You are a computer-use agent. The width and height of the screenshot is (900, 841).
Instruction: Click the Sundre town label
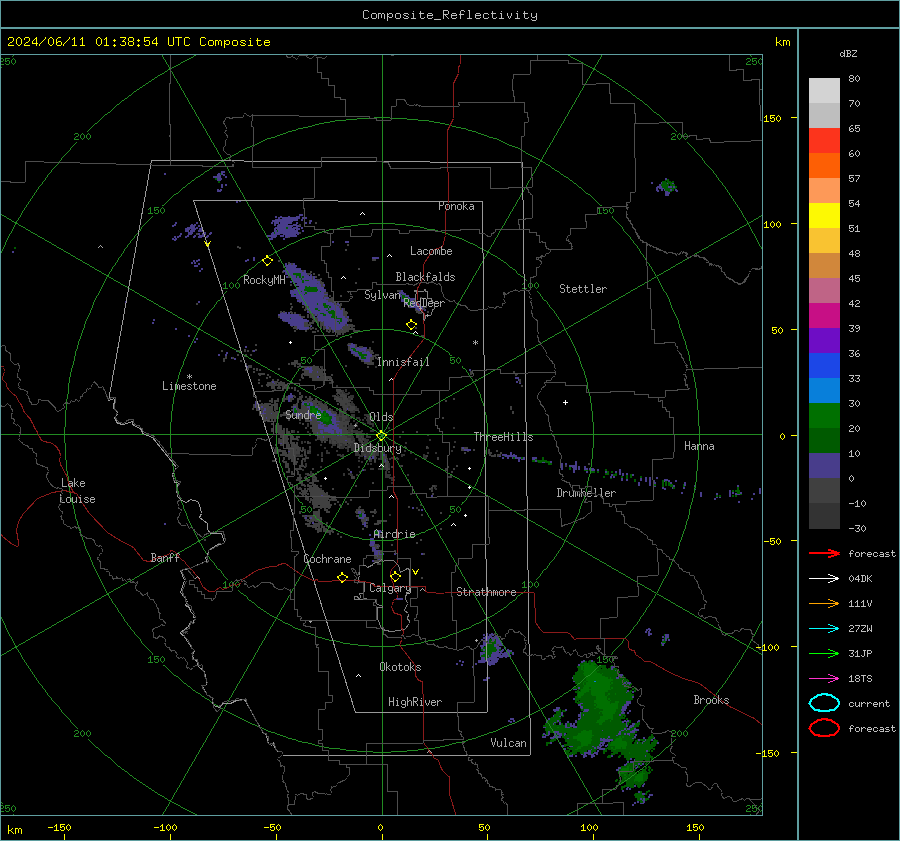(x=303, y=414)
